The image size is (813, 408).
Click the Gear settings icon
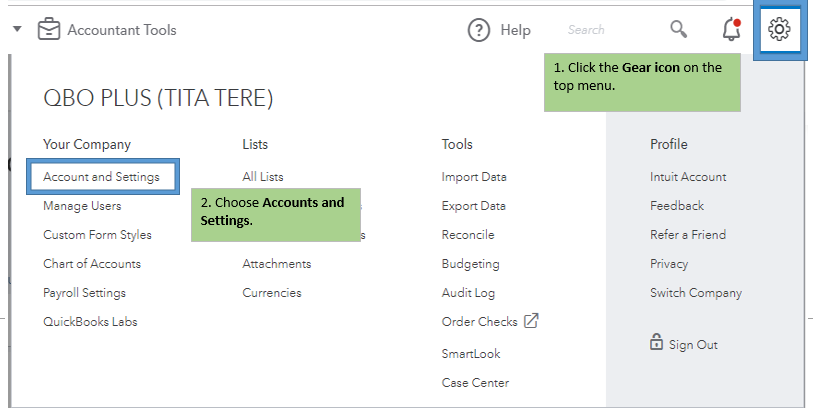(x=779, y=30)
